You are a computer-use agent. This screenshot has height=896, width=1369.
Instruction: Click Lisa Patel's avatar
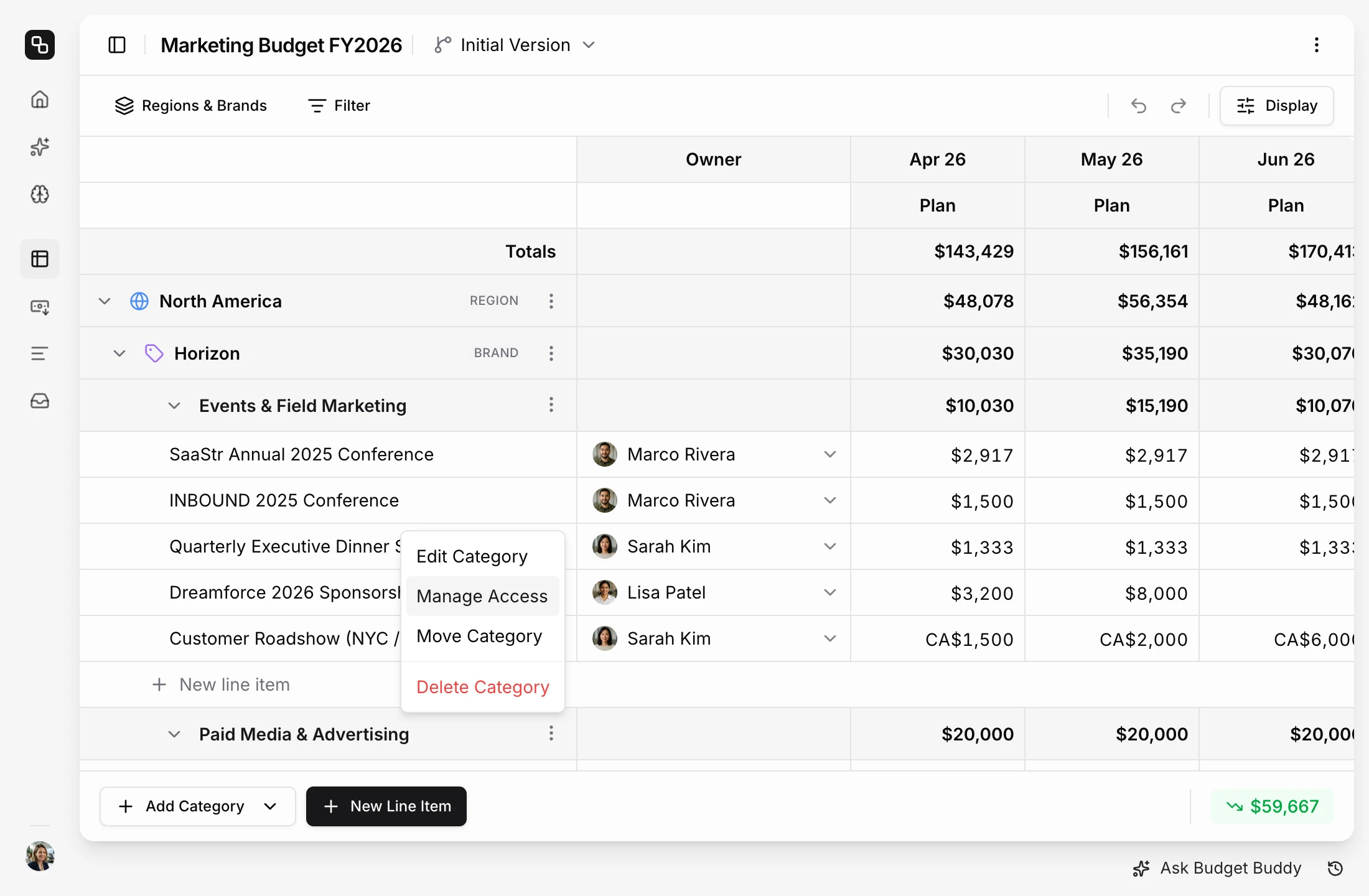605,592
